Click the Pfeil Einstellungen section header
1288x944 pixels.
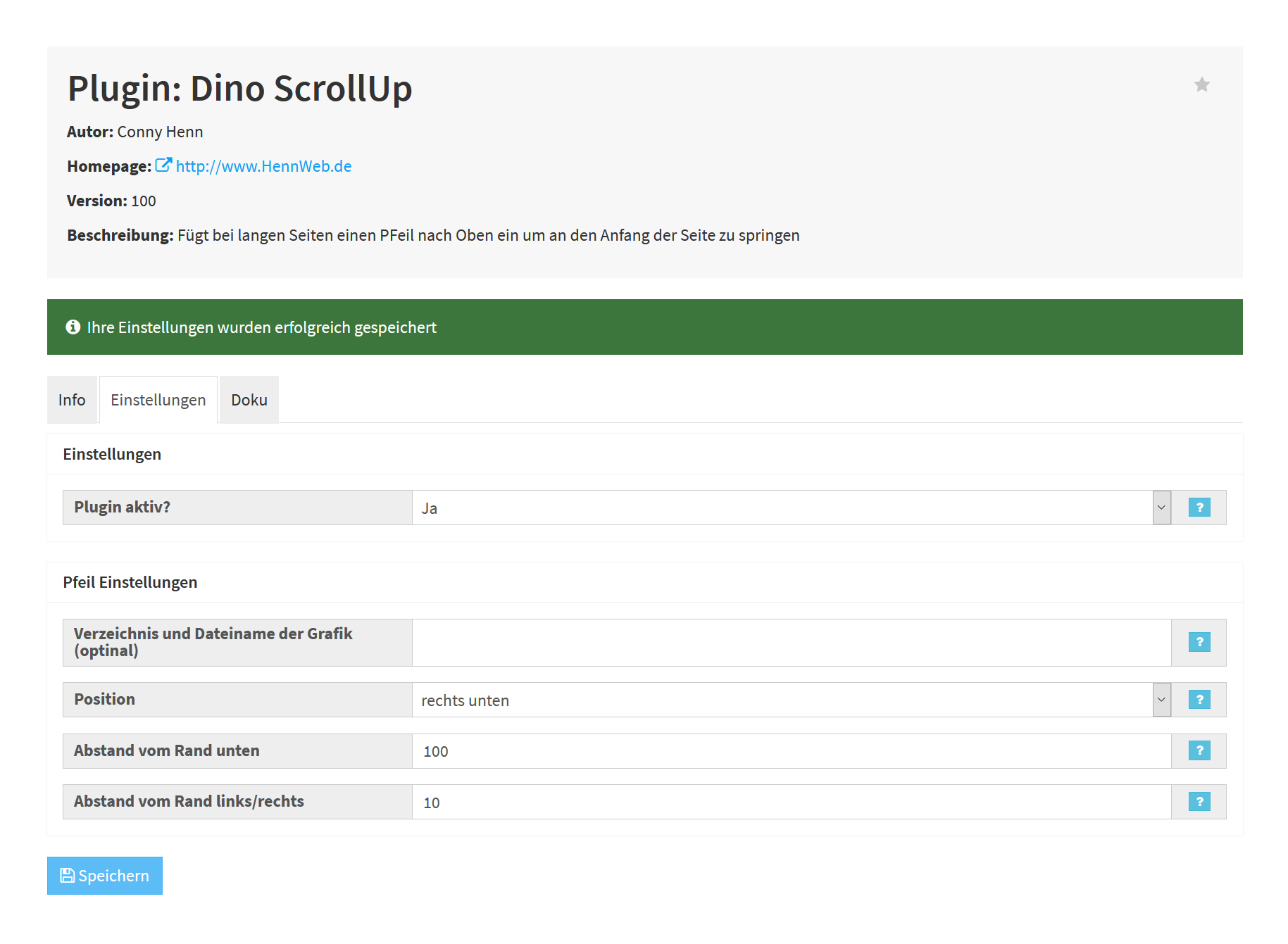point(130,582)
